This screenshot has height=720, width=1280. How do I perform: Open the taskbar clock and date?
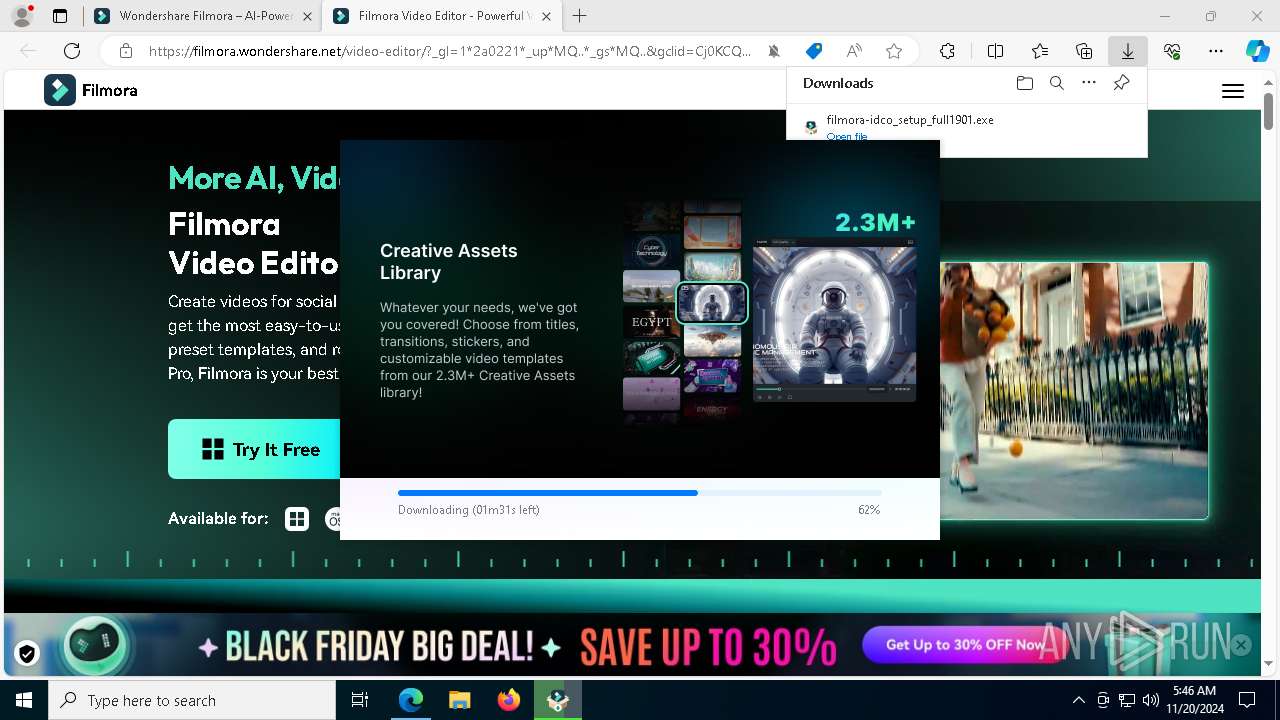1194,700
